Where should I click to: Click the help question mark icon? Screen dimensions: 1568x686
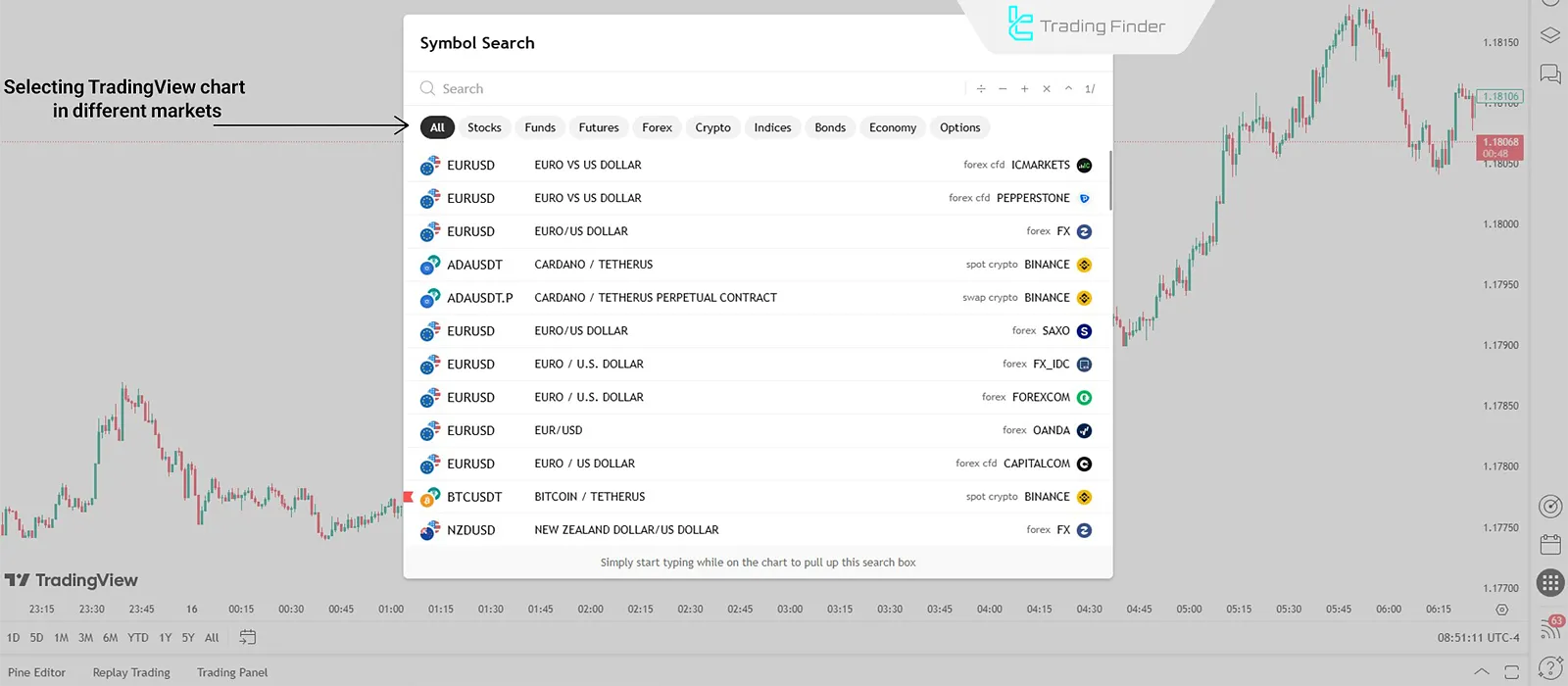click(1550, 666)
